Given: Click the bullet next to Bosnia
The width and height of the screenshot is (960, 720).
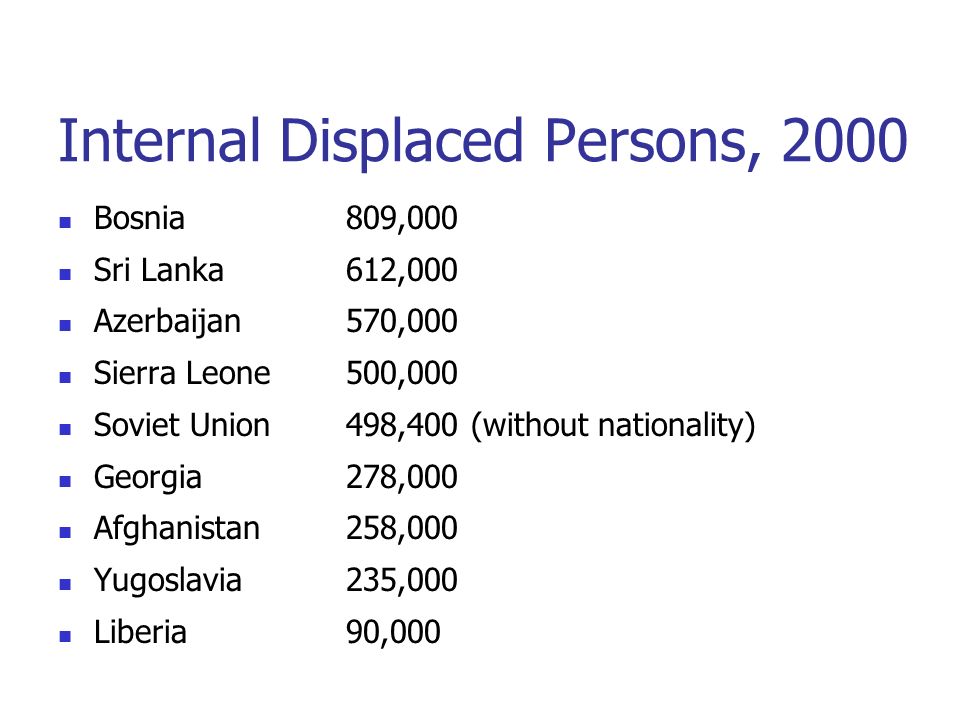Looking at the screenshot, I should coord(65,222).
